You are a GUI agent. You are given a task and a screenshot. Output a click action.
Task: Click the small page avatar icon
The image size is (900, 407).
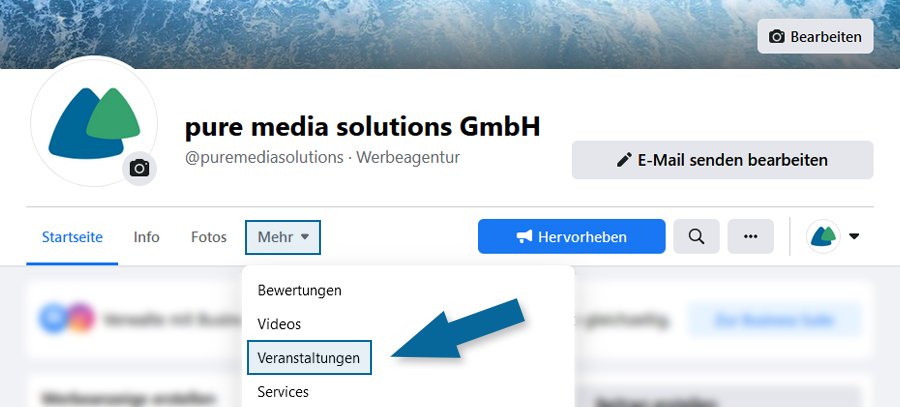coord(823,237)
